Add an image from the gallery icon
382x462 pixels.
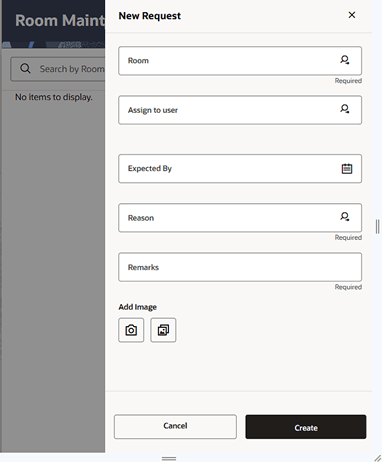163,330
